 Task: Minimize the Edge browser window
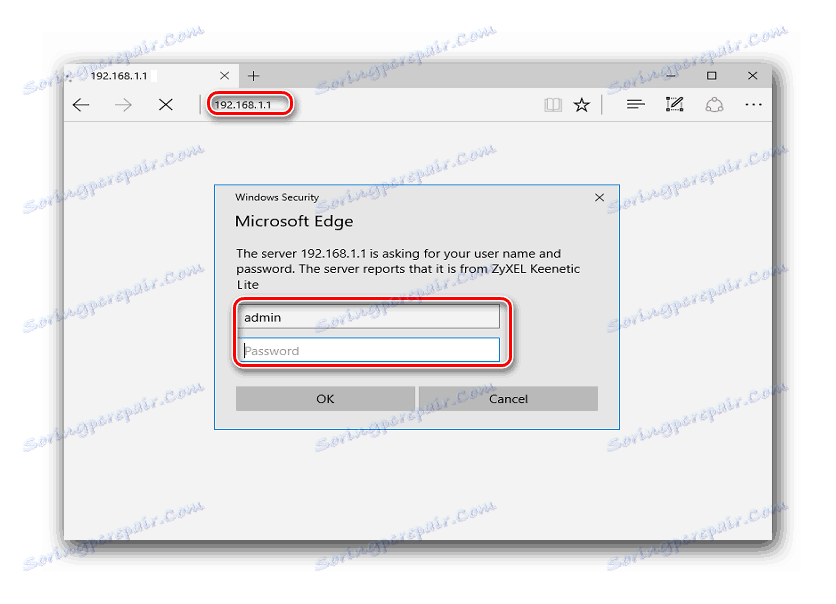pyautogui.click(x=671, y=76)
